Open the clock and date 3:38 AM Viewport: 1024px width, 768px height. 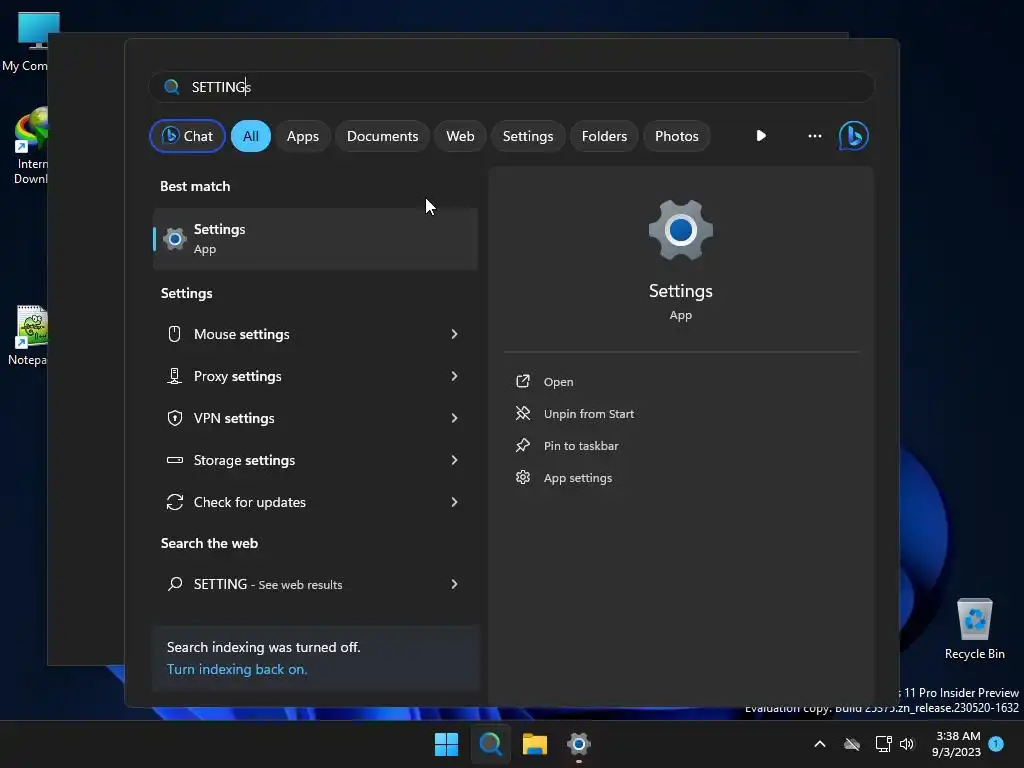tap(957, 744)
